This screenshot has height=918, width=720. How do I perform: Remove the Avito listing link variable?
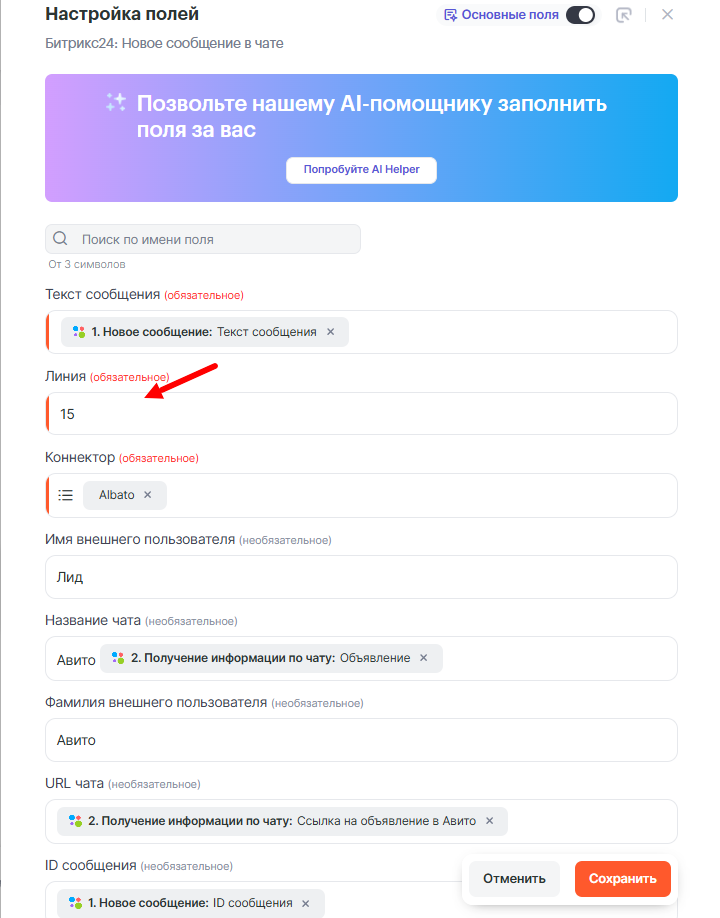(490, 821)
